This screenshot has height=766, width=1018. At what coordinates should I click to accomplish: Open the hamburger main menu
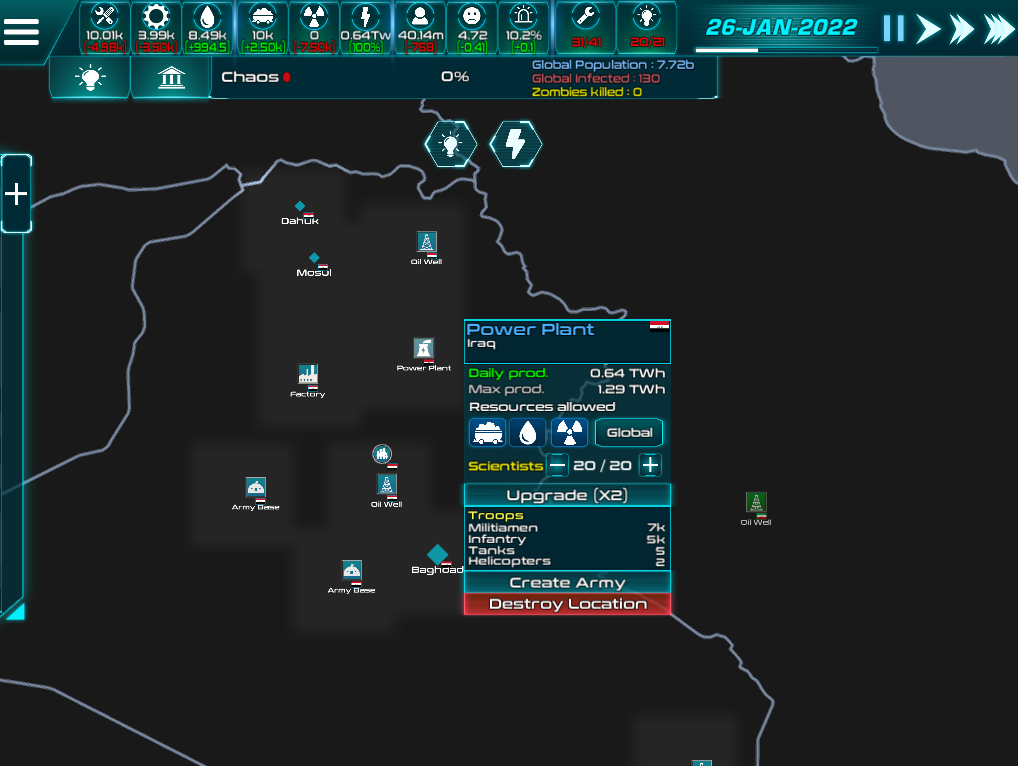[x=21, y=31]
